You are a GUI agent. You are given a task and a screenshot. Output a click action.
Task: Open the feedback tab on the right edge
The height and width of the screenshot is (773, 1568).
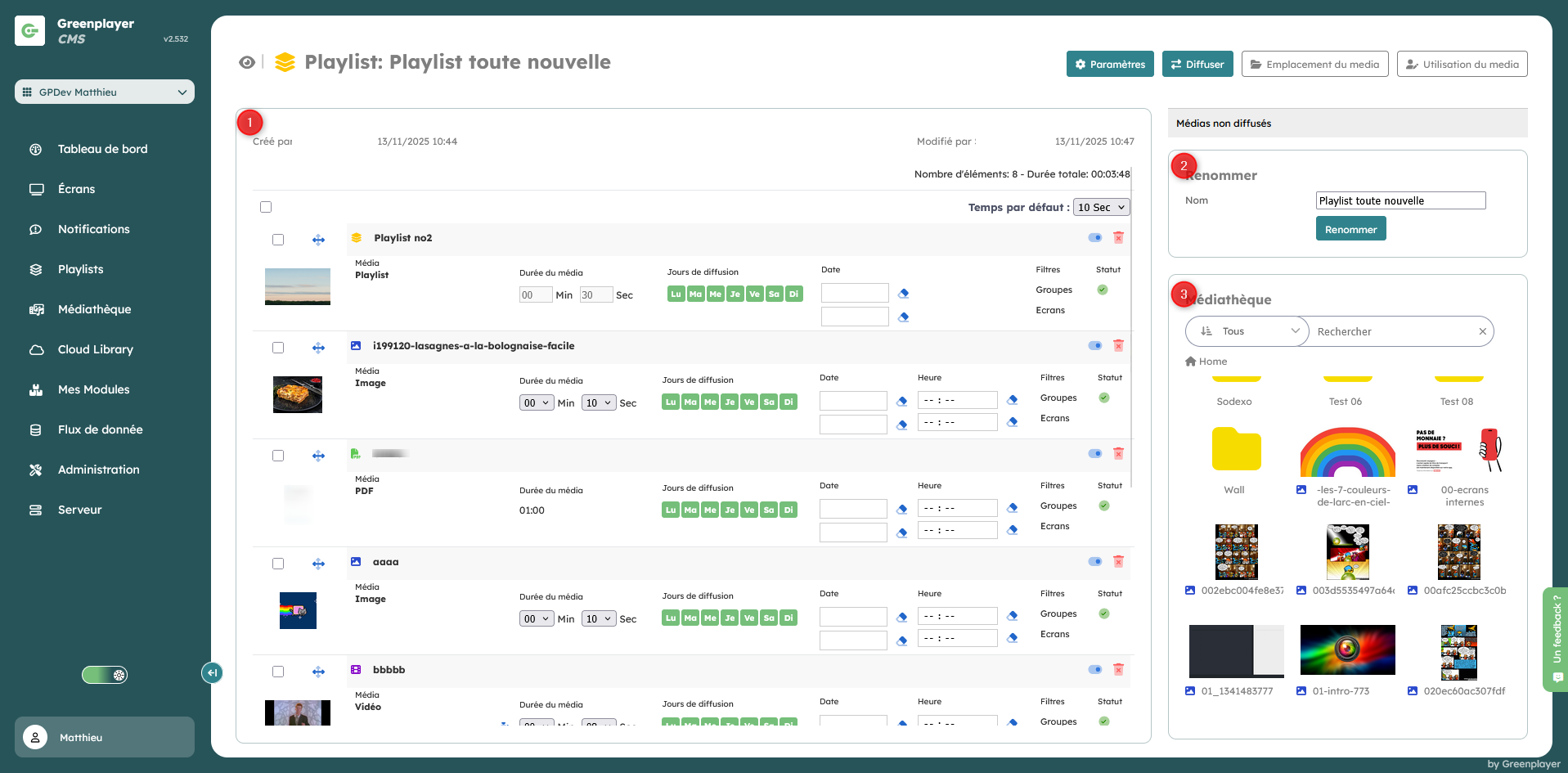(x=1557, y=640)
